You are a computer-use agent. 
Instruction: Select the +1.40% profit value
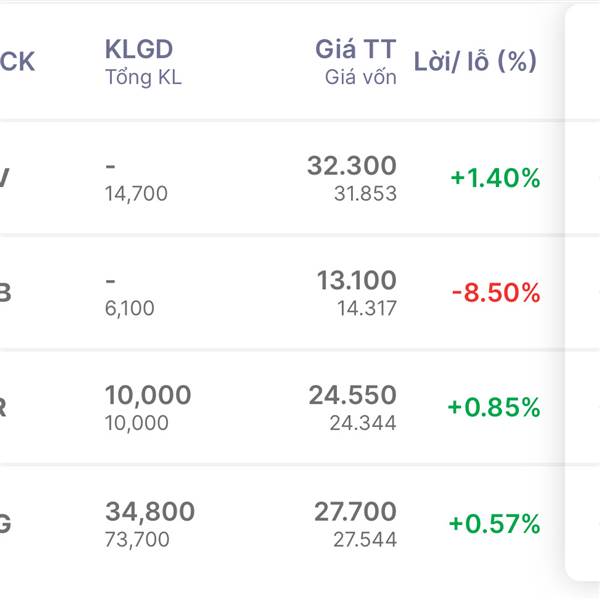(495, 179)
